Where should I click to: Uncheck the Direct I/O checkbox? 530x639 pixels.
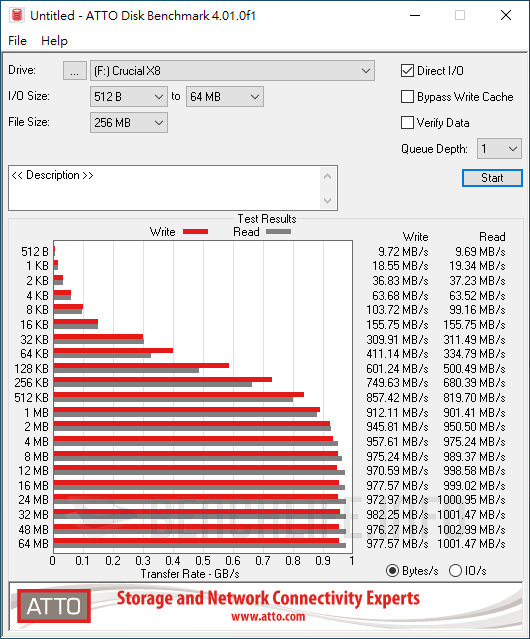pyautogui.click(x=407, y=71)
